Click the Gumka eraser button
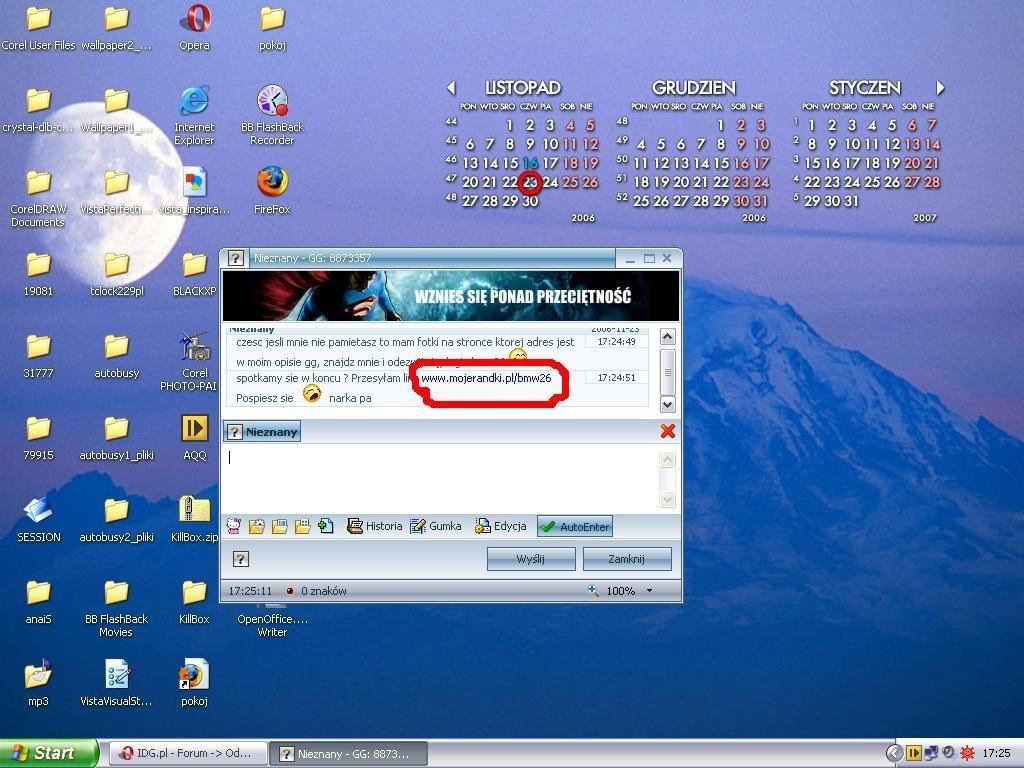Viewport: 1024px width, 768px height. pos(436,526)
